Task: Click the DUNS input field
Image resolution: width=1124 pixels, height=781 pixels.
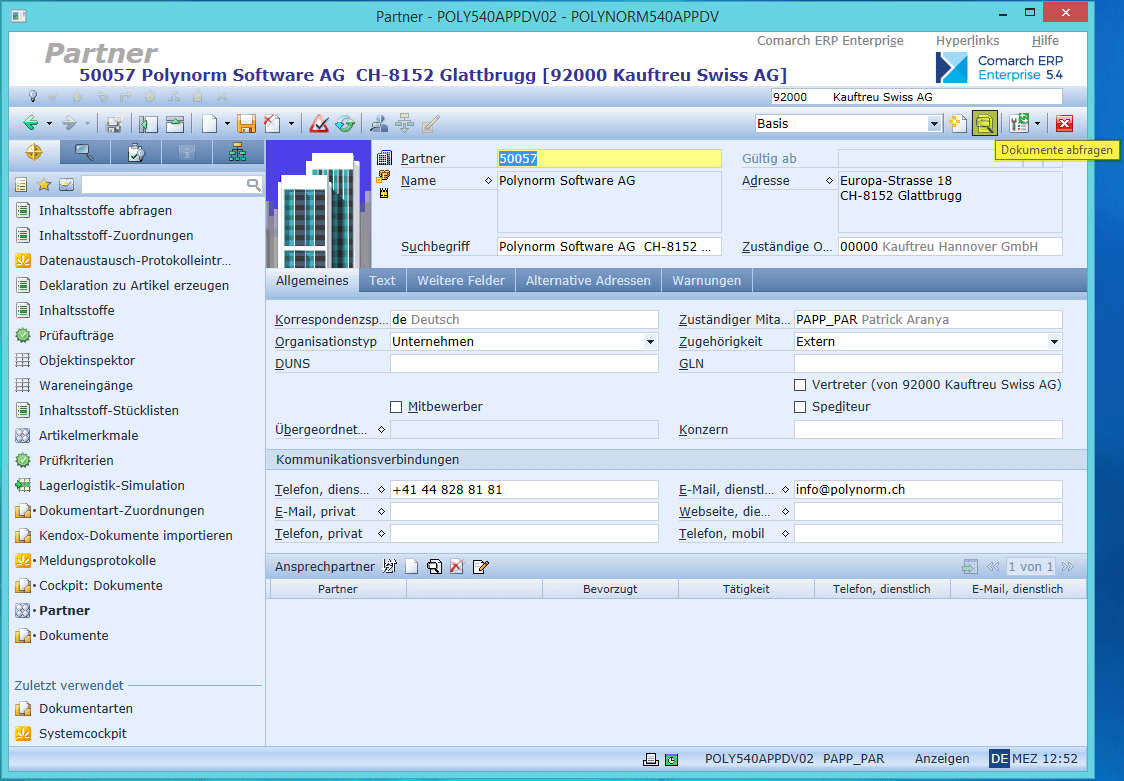Action: tap(524, 363)
